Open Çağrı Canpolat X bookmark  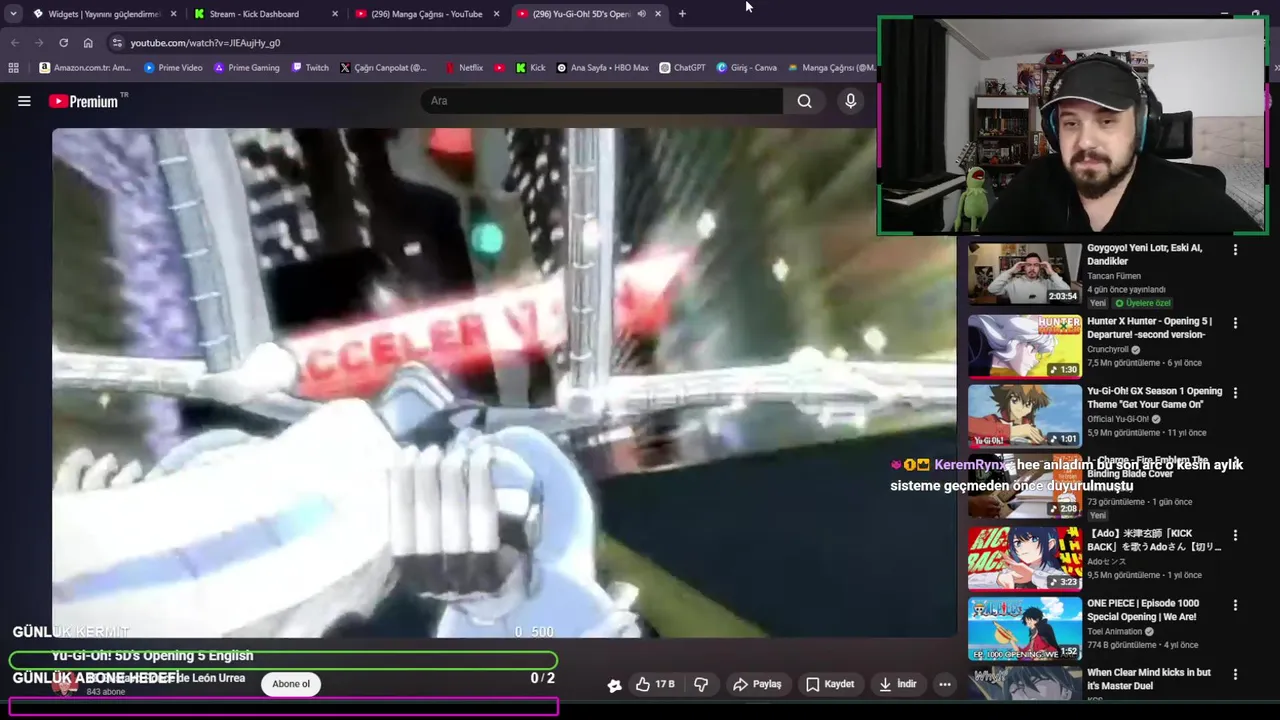[383, 68]
